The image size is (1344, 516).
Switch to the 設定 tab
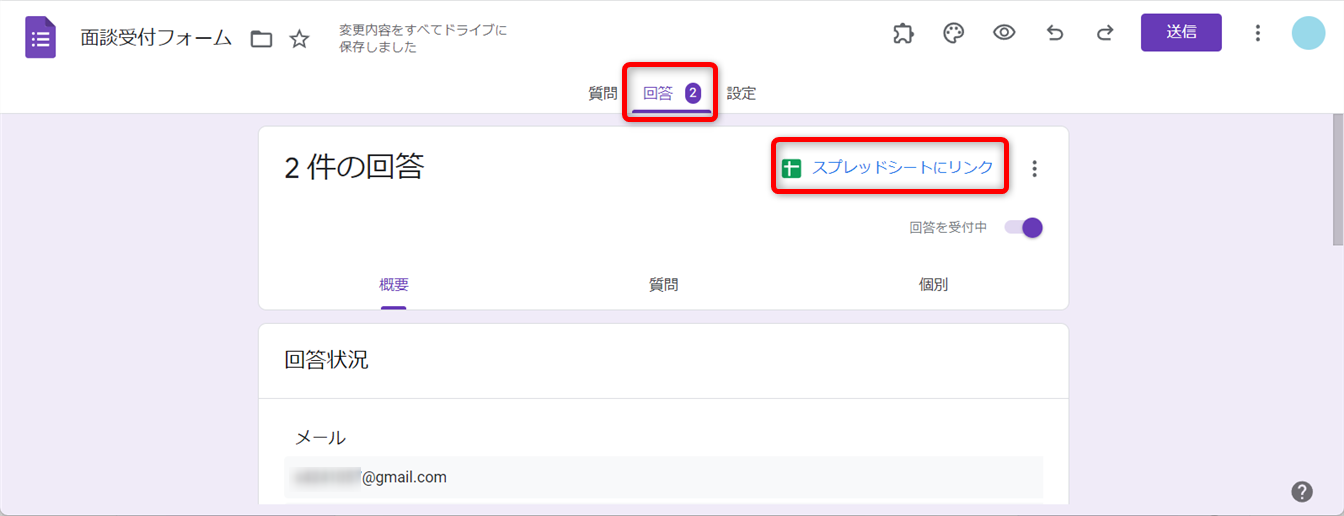pos(741,93)
